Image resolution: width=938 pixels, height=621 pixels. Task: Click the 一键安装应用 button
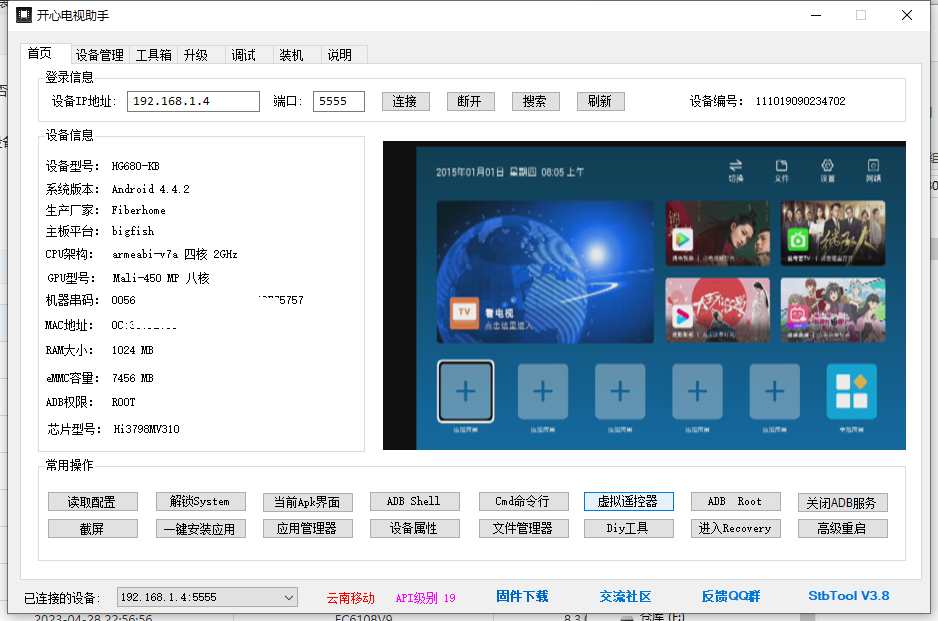[x=200, y=528]
